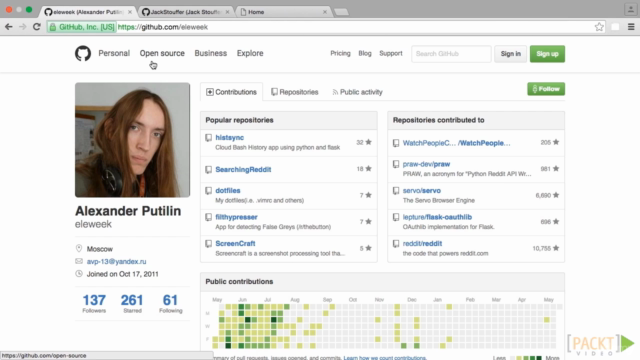Select the Open source menu item

pos(162,53)
